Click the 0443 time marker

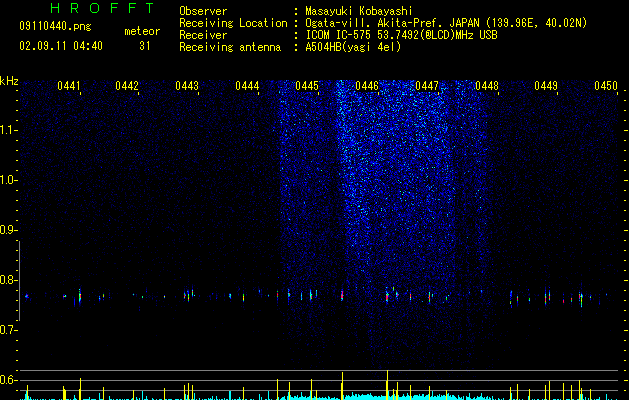coord(187,86)
